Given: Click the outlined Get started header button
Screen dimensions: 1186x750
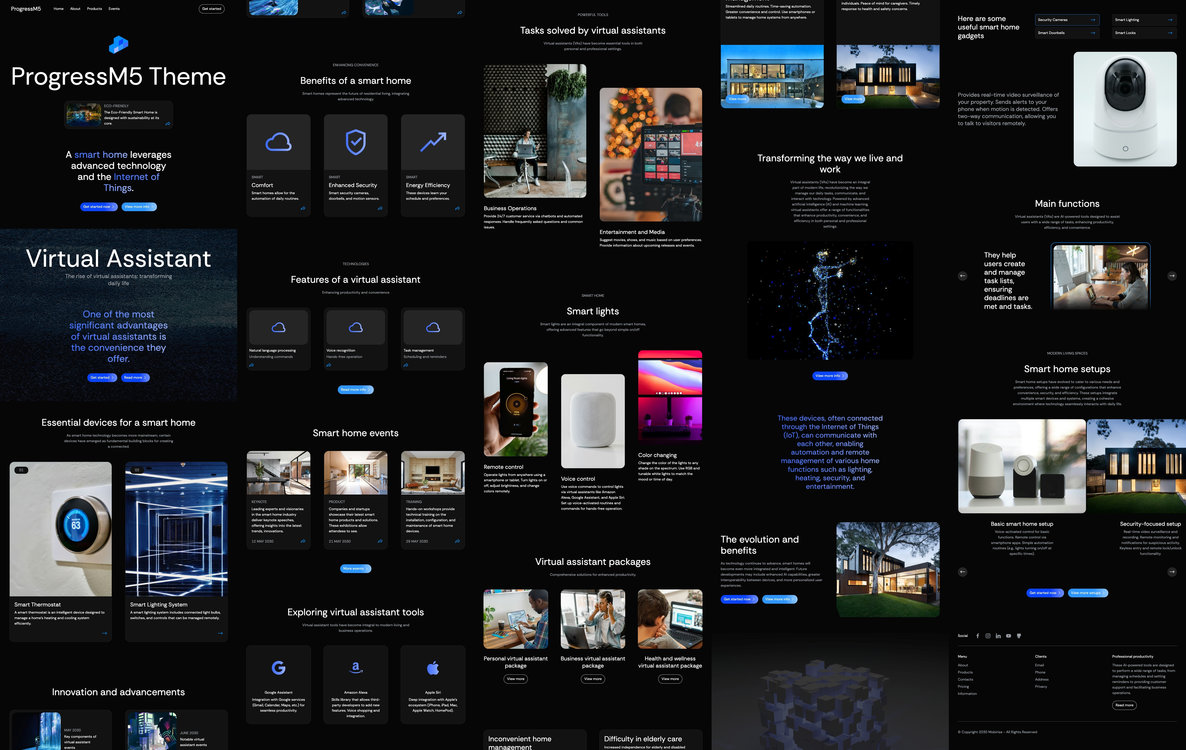Looking at the screenshot, I should [x=211, y=8].
